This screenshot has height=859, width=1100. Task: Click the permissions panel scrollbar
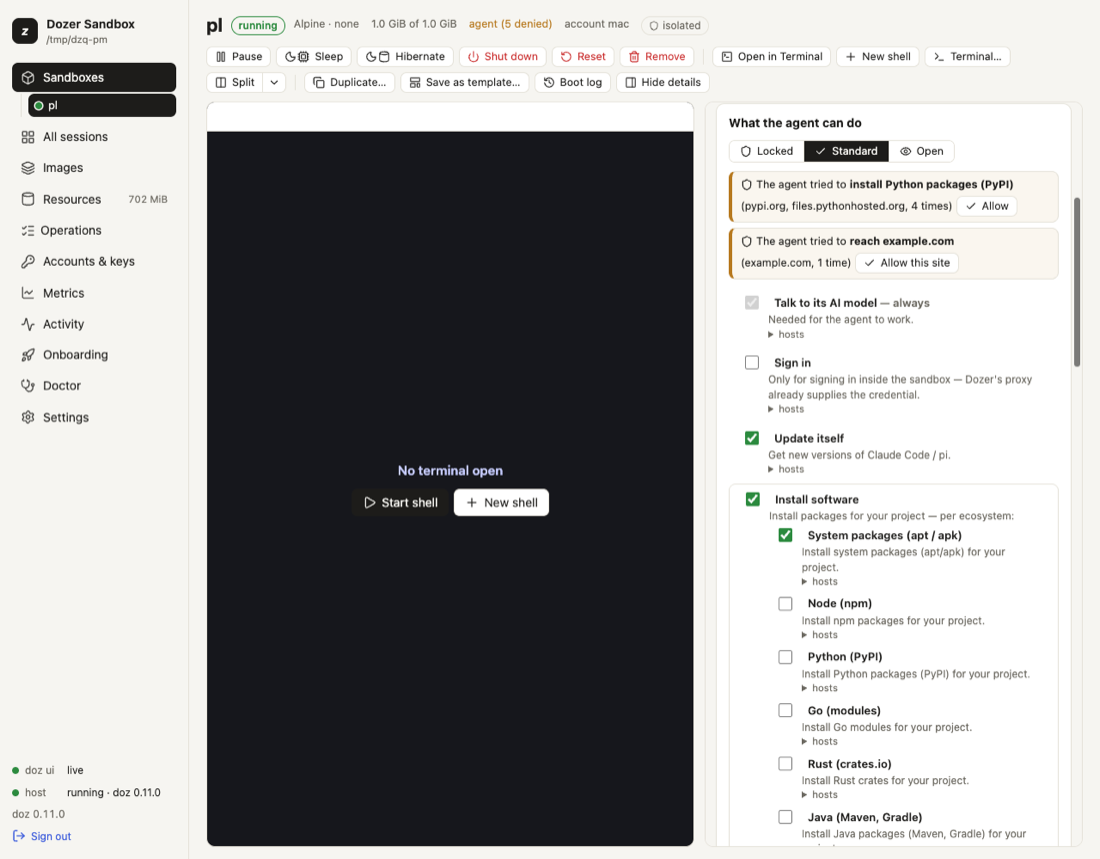tap(1077, 281)
